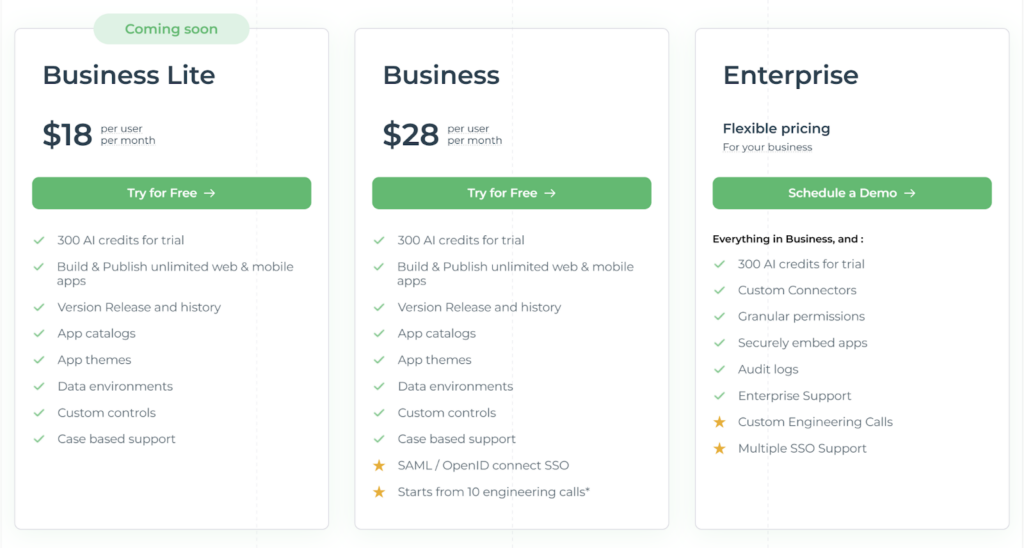The image size is (1024, 548).
Task: Click the Flexible pricing text
Action: 776,129
